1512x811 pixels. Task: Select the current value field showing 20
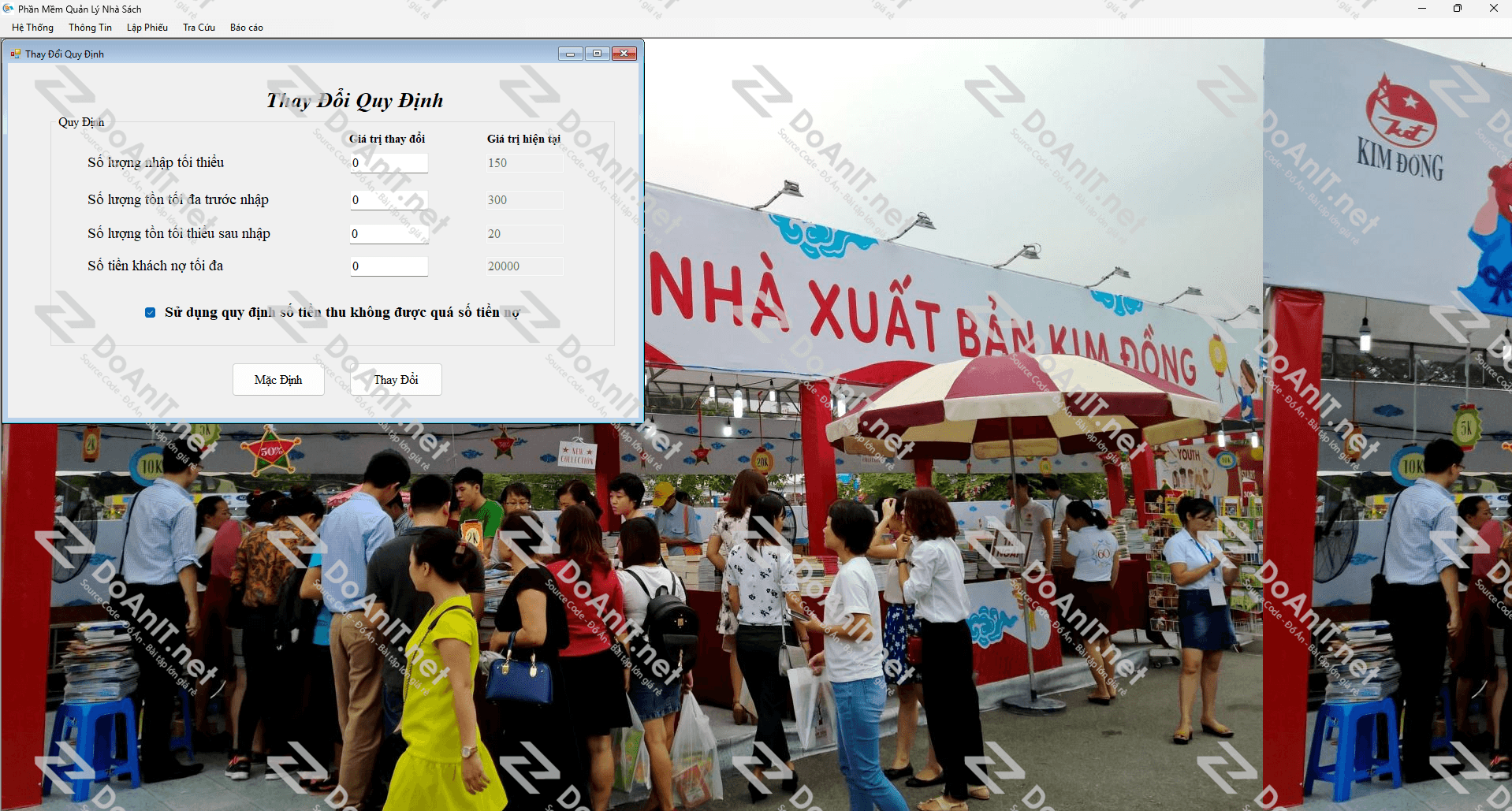524,234
